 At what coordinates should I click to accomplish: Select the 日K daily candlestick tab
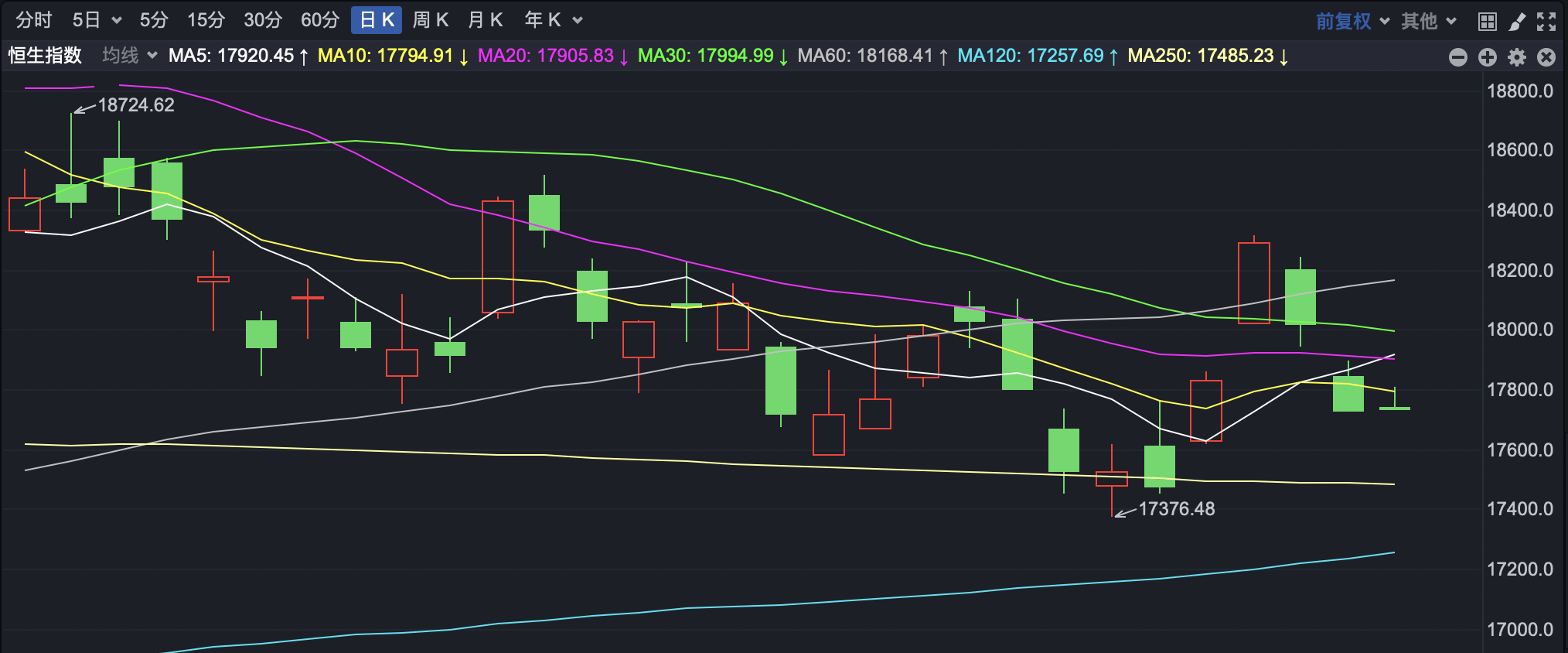point(377,20)
